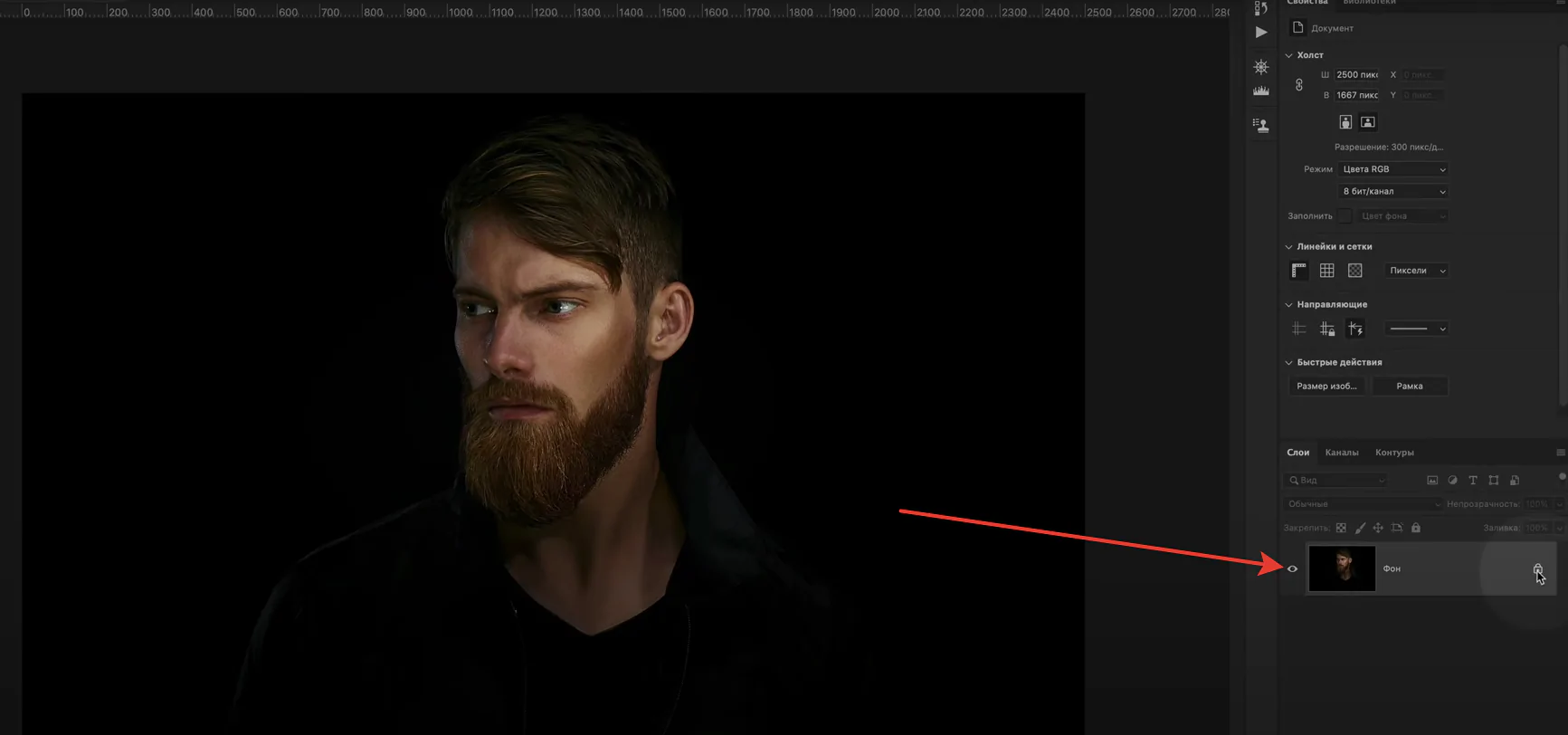Image resolution: width=1568 pixels, height=735 pixels.
Task: Open the guide line style dropdown
Action: (x=1417, y=329)
